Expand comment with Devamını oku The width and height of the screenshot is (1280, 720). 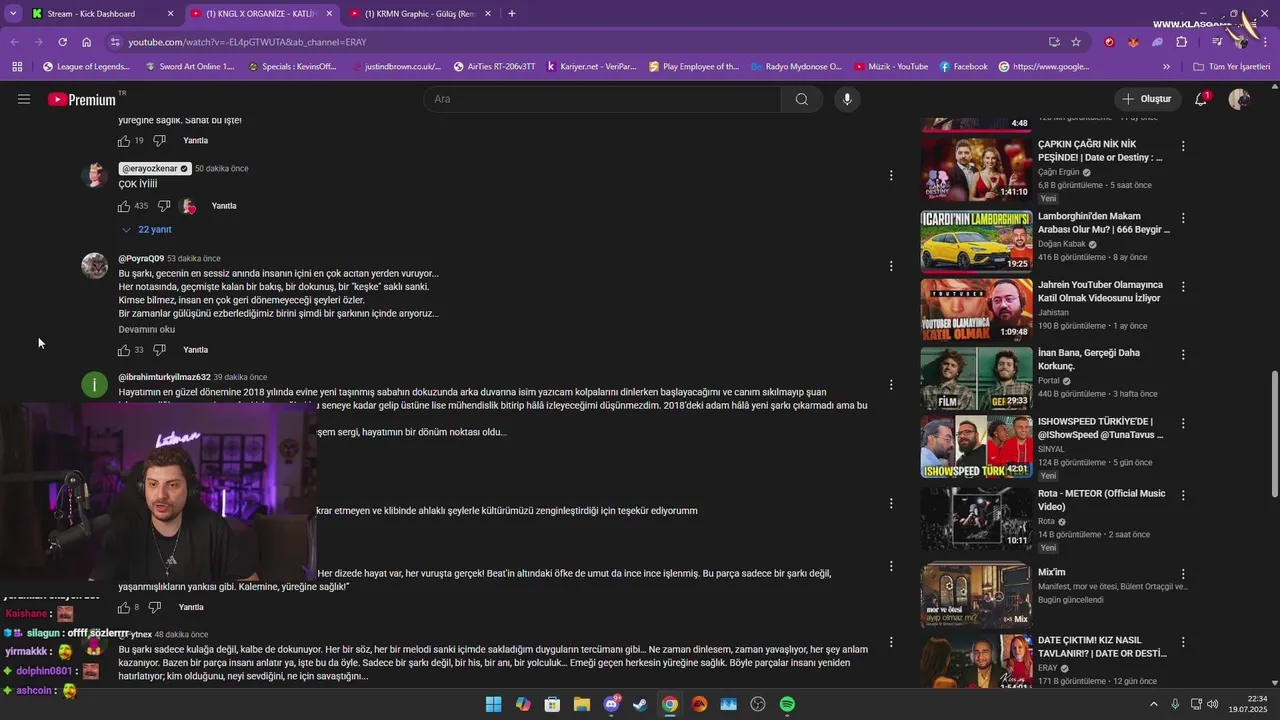(x=147, y=329)
